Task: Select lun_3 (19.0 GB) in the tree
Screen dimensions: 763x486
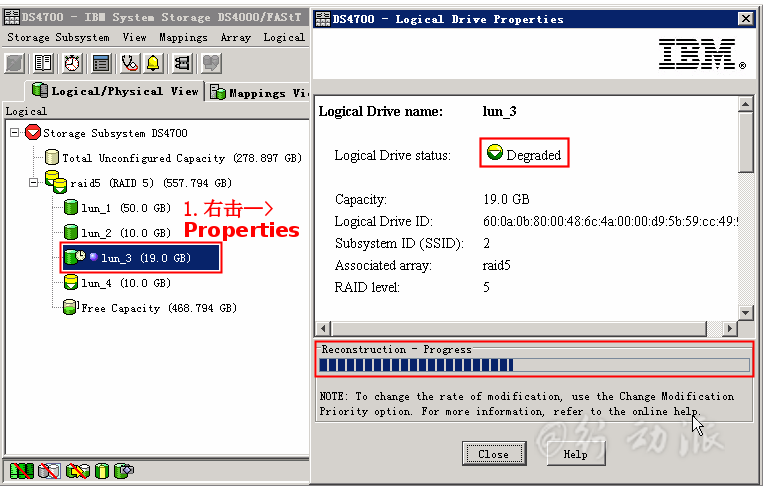Action: pos(145,258)
